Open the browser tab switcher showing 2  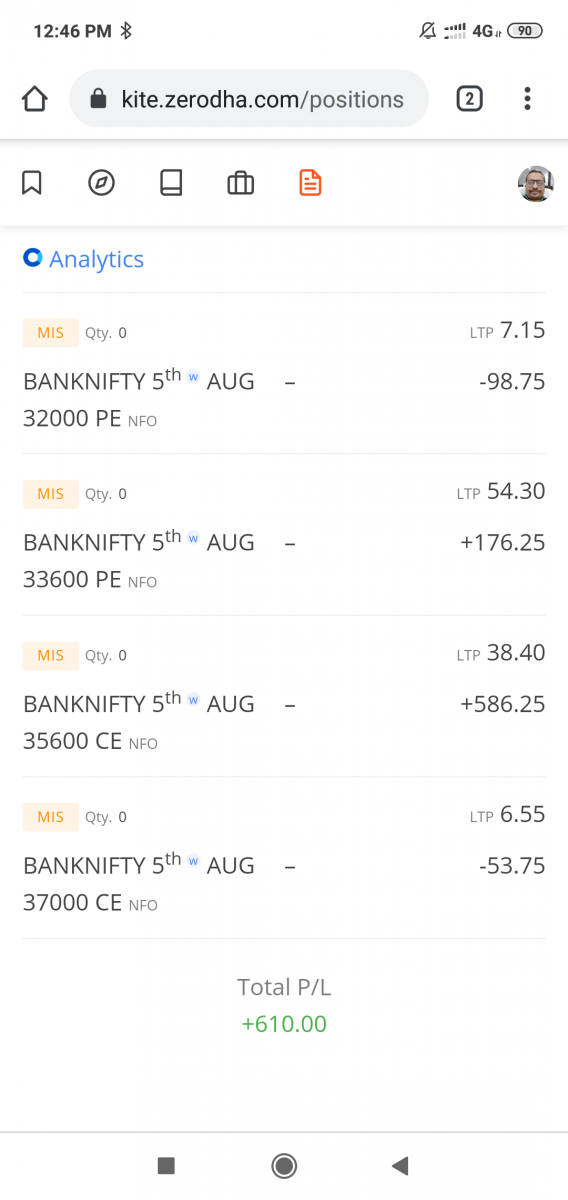(469, 98)
